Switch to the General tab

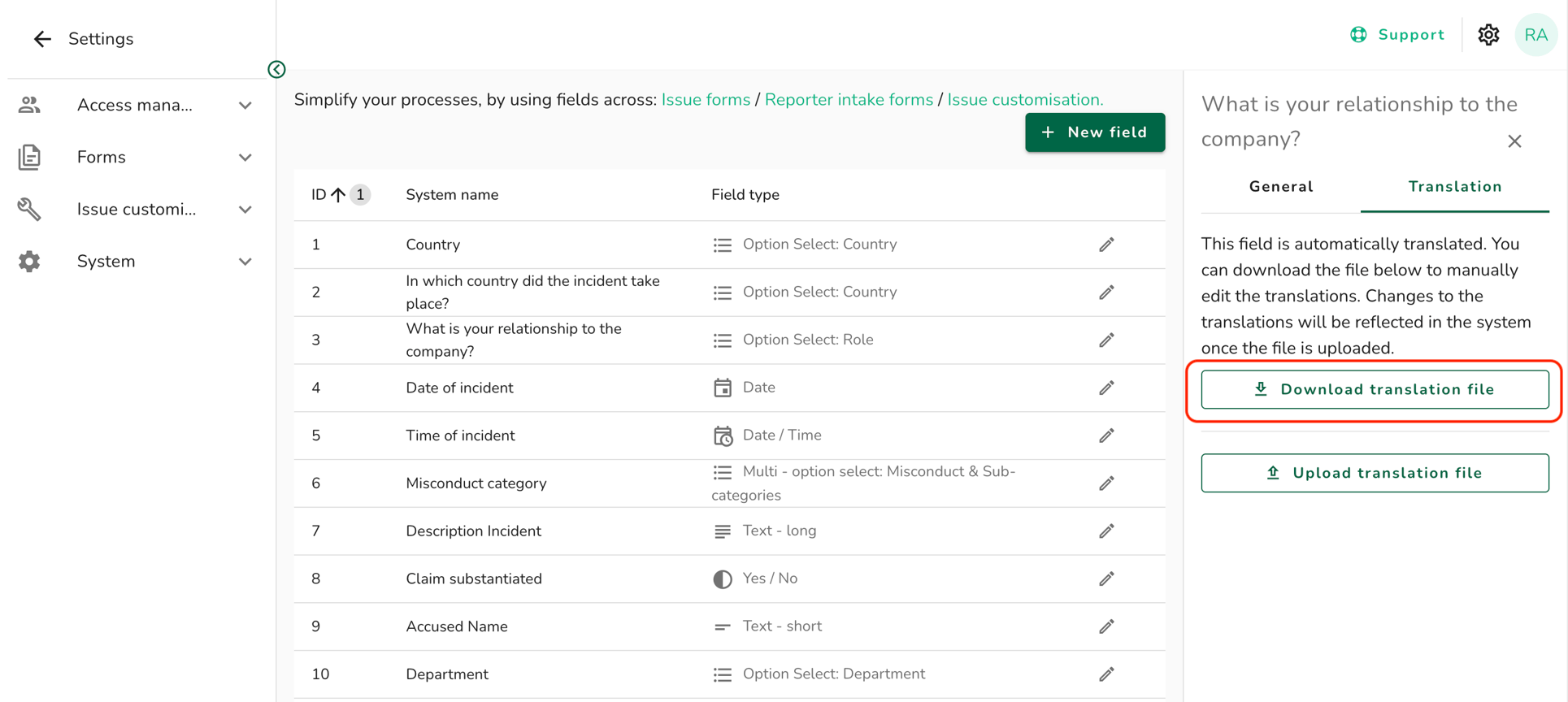[x=1280, y=187]
